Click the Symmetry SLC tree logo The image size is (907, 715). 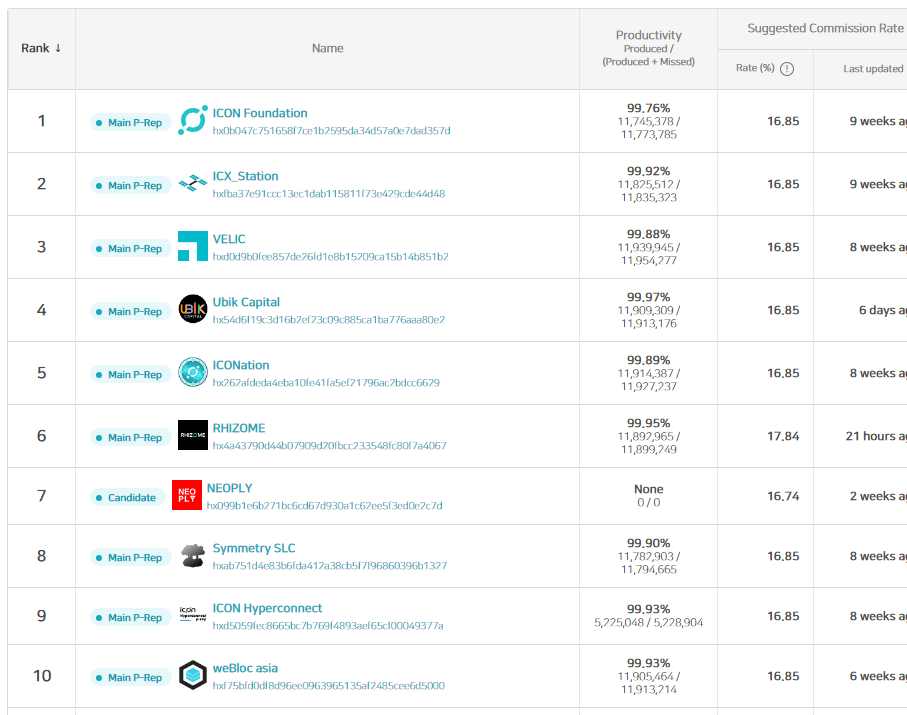193,555
